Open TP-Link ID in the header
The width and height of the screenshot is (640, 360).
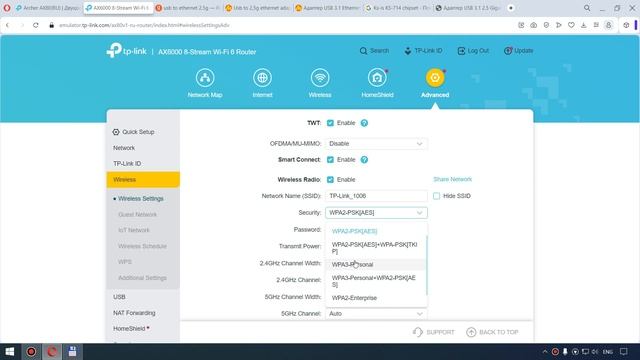(x=423, y=51)
